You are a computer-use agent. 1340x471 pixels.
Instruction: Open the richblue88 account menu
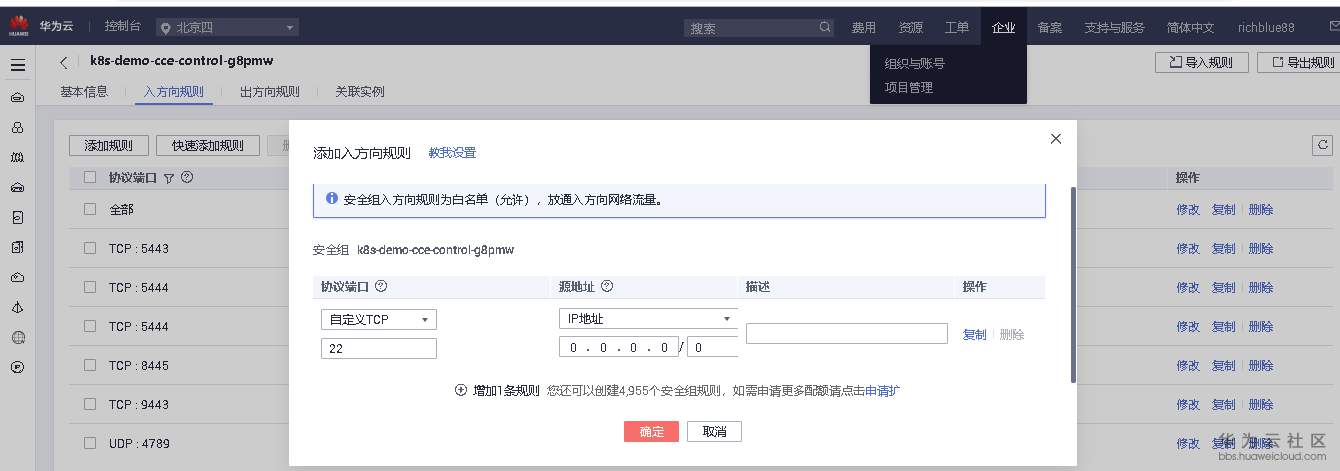[x=1265, y=28]
